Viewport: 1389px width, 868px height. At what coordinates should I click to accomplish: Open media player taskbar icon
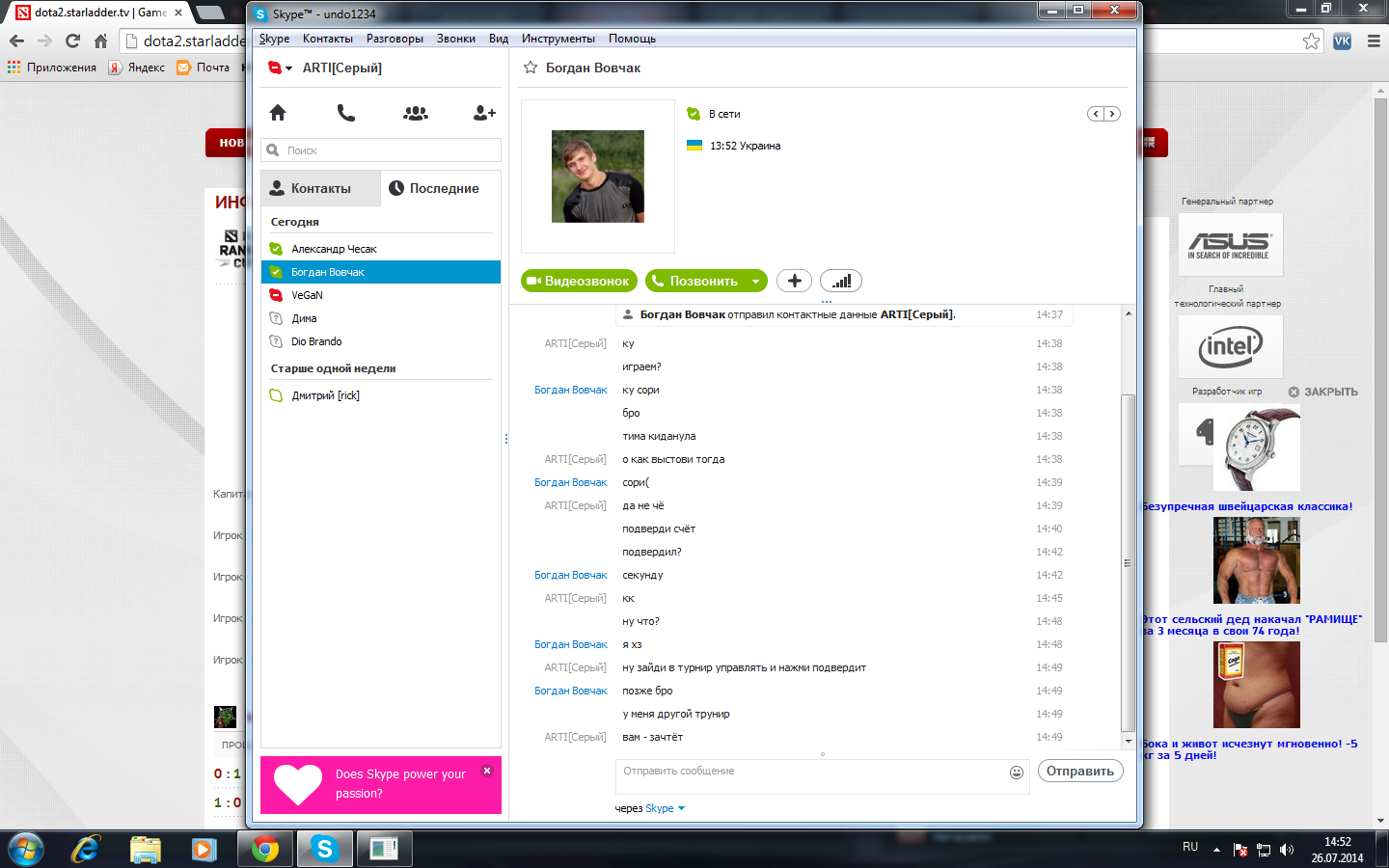click(204, 849)
